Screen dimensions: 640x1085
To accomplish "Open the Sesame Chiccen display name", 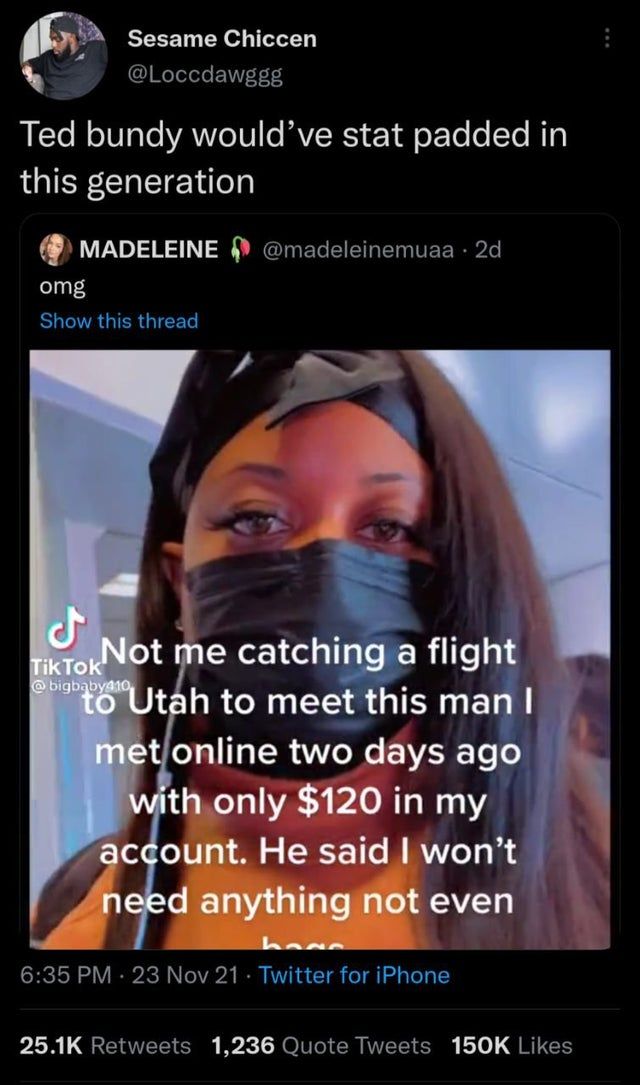I will pos(222,39).
